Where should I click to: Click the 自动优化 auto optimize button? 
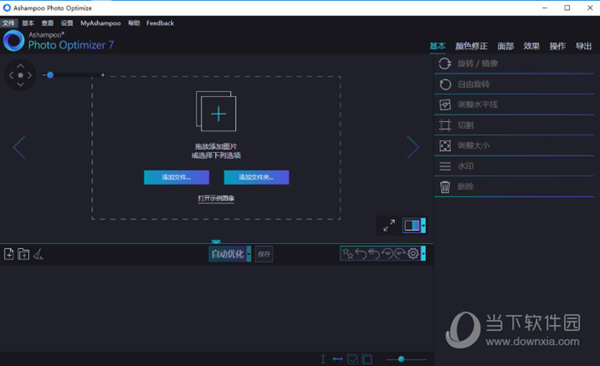[227, 254]
